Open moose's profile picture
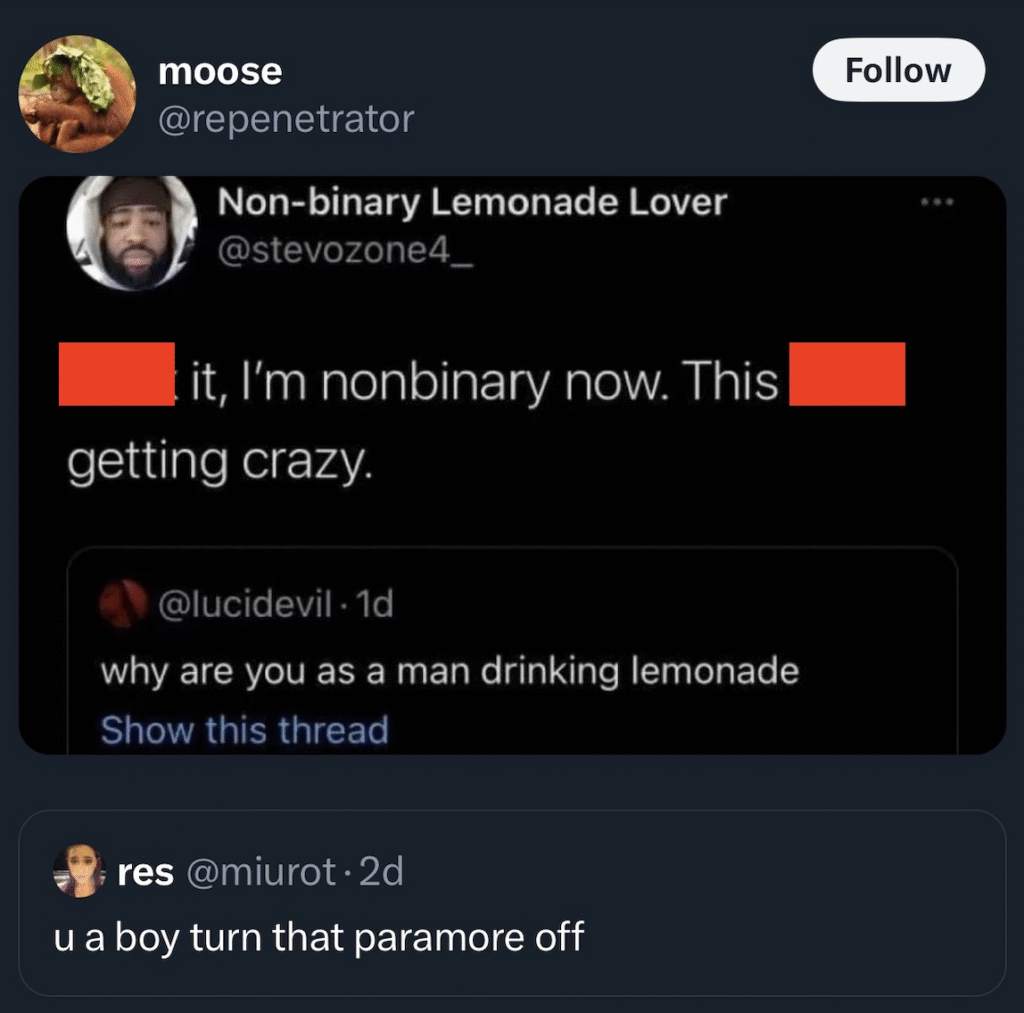This screenshot has height=1013, width=1024. pos(80,92)
